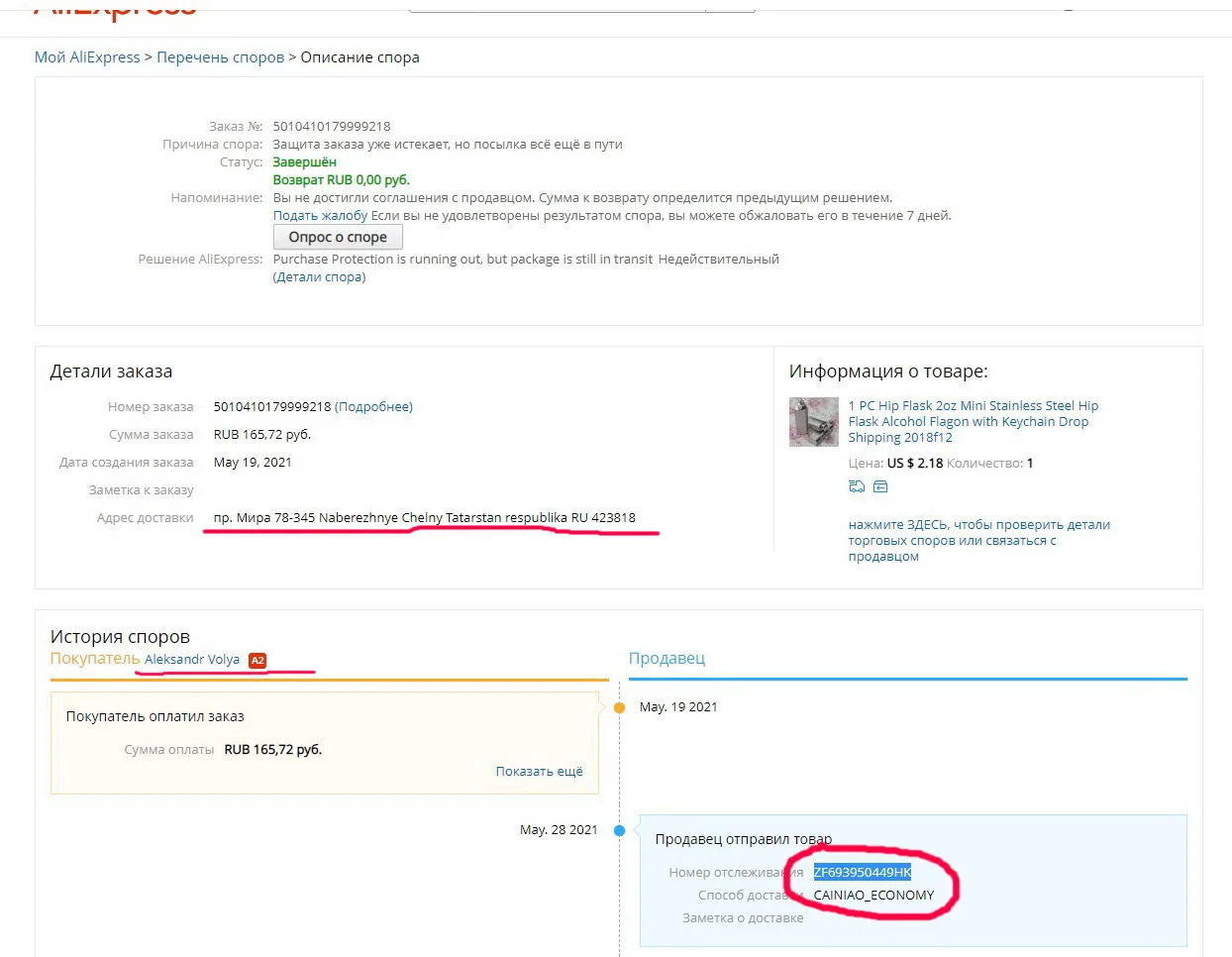Screen dimensions: 1232x957
Task: Select the Покупатель history column heading
Action: 95,659
